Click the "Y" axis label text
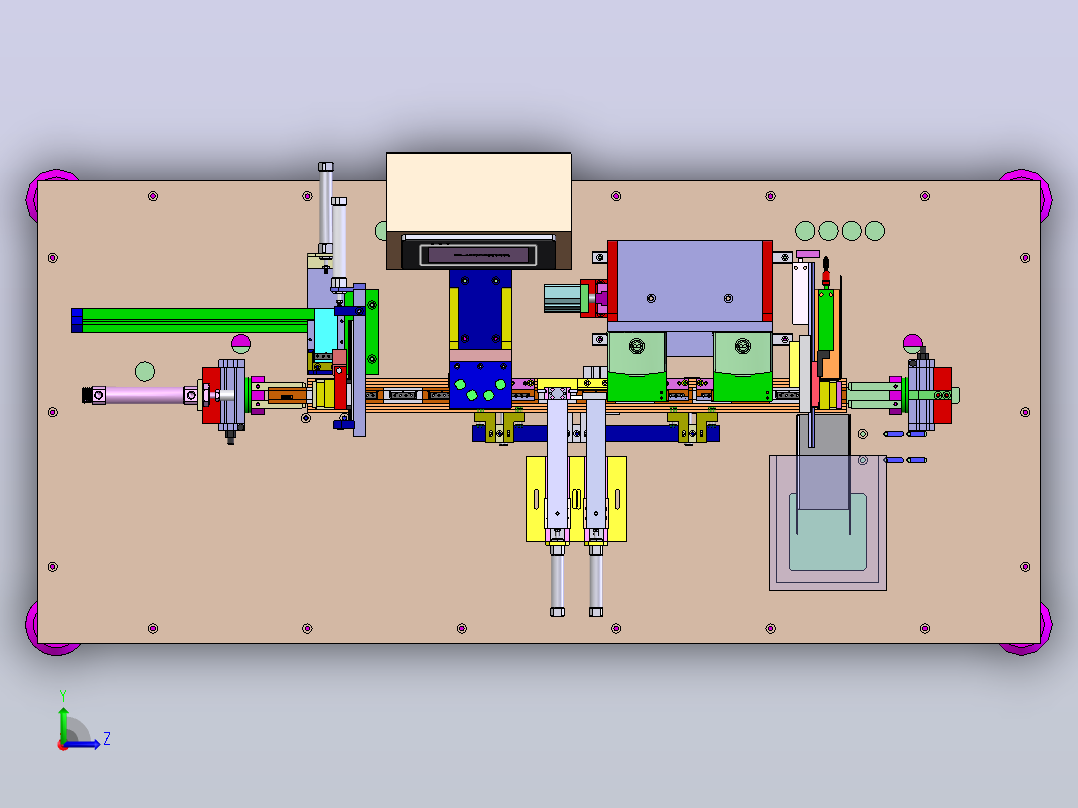 click(x=63, y=695)
